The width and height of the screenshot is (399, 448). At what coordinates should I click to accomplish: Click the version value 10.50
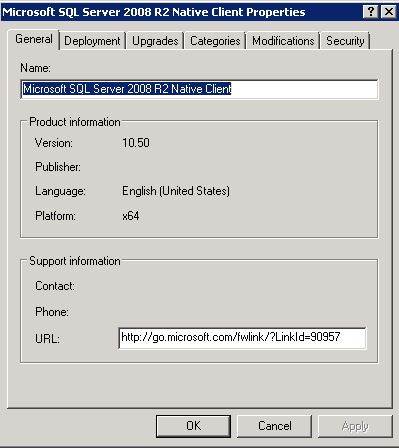pos(136,143)
